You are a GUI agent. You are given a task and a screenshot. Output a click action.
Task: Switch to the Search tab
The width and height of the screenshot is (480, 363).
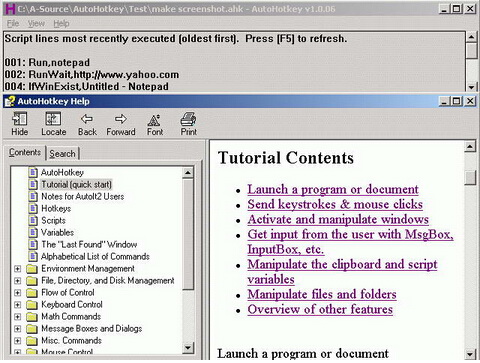pyautogui.click(x=62, y=154)
